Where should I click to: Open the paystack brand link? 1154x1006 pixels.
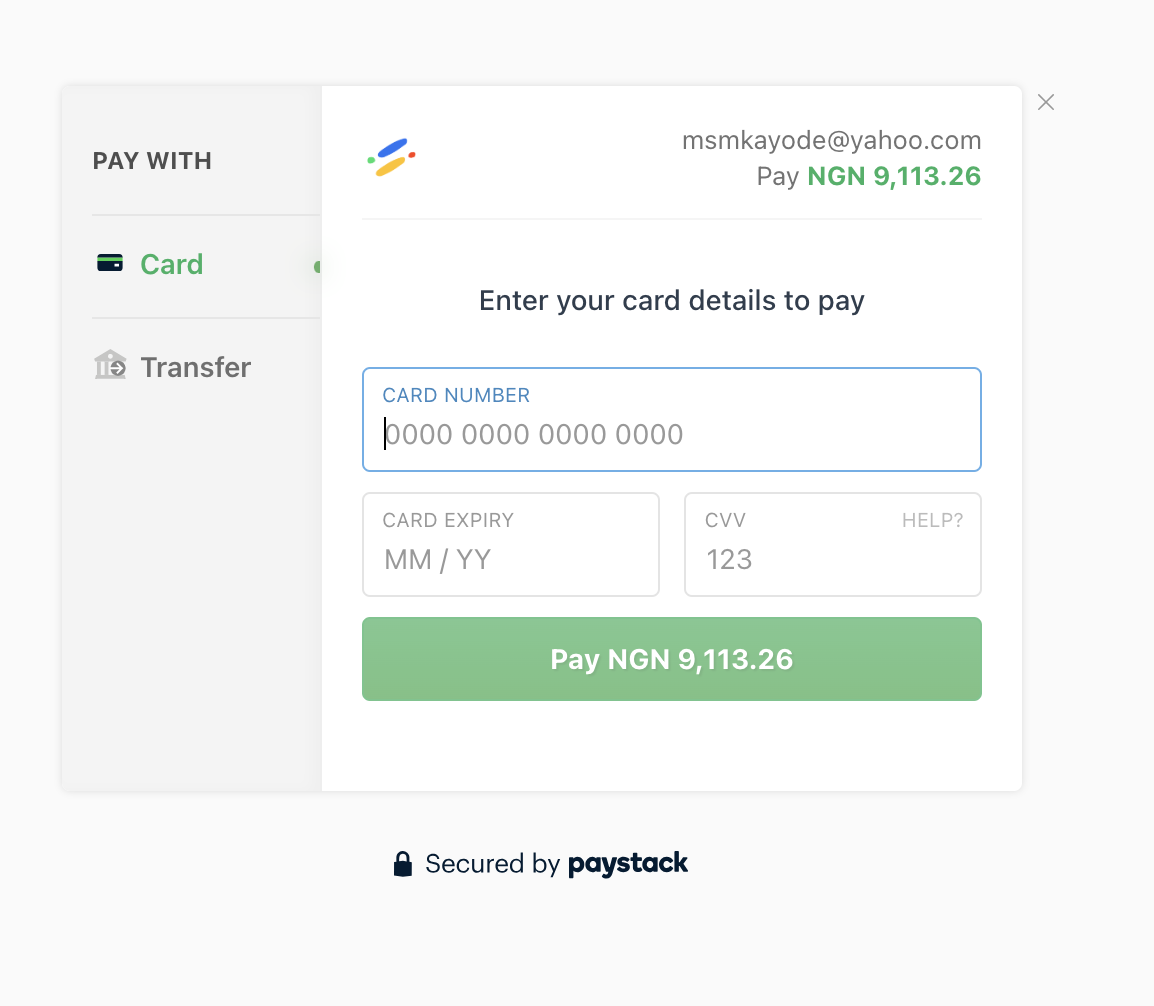coord(628,864)
